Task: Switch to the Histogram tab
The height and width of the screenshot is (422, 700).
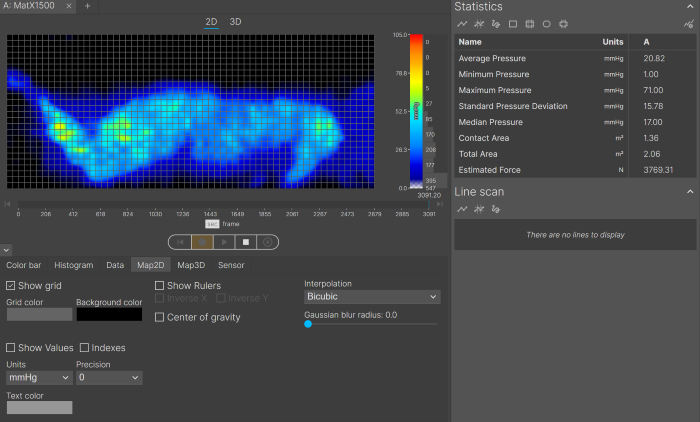Action: (x=73, y=265)
